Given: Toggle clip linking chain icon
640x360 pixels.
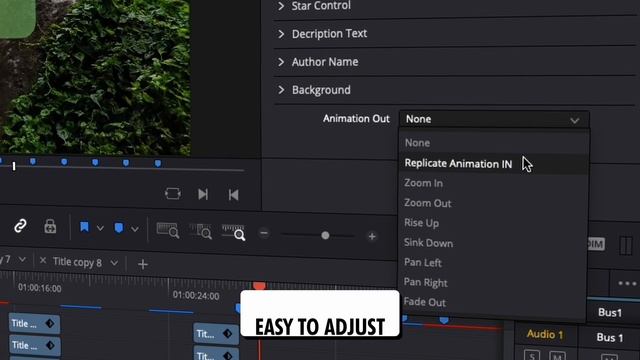Looking at the screenshot, I should coord(20,226).
